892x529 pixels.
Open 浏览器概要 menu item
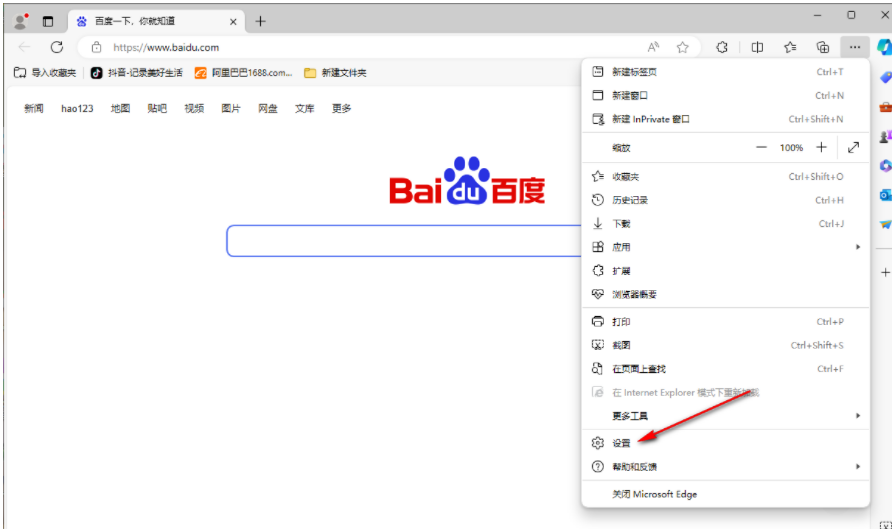tap(725, 294)
